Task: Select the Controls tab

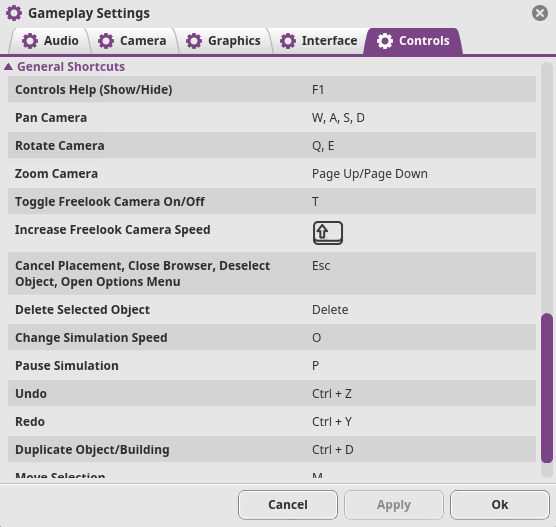Action: coord(413,41)
